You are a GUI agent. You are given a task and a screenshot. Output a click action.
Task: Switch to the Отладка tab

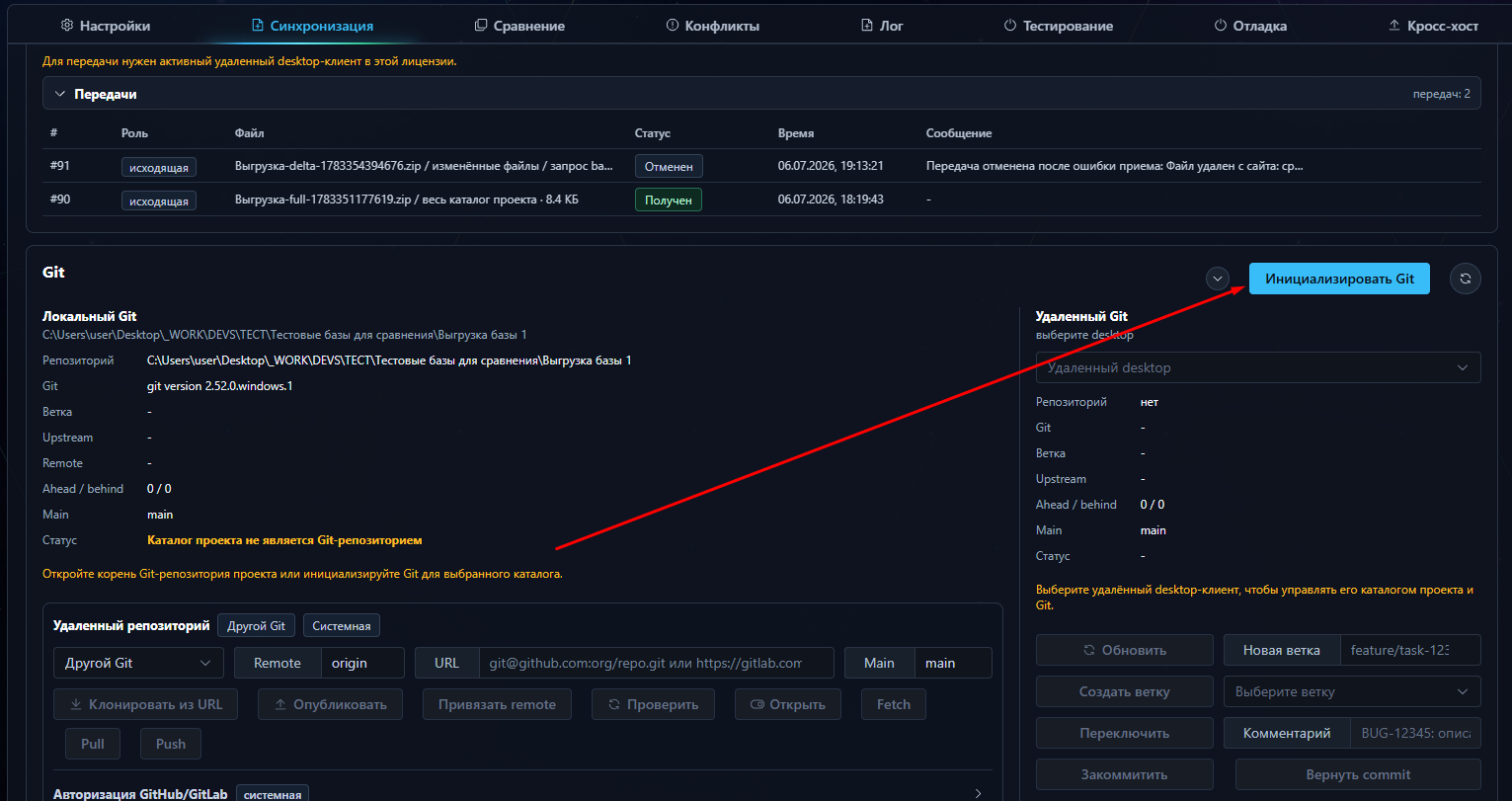pyautogui.click(x=1250, y=26)
